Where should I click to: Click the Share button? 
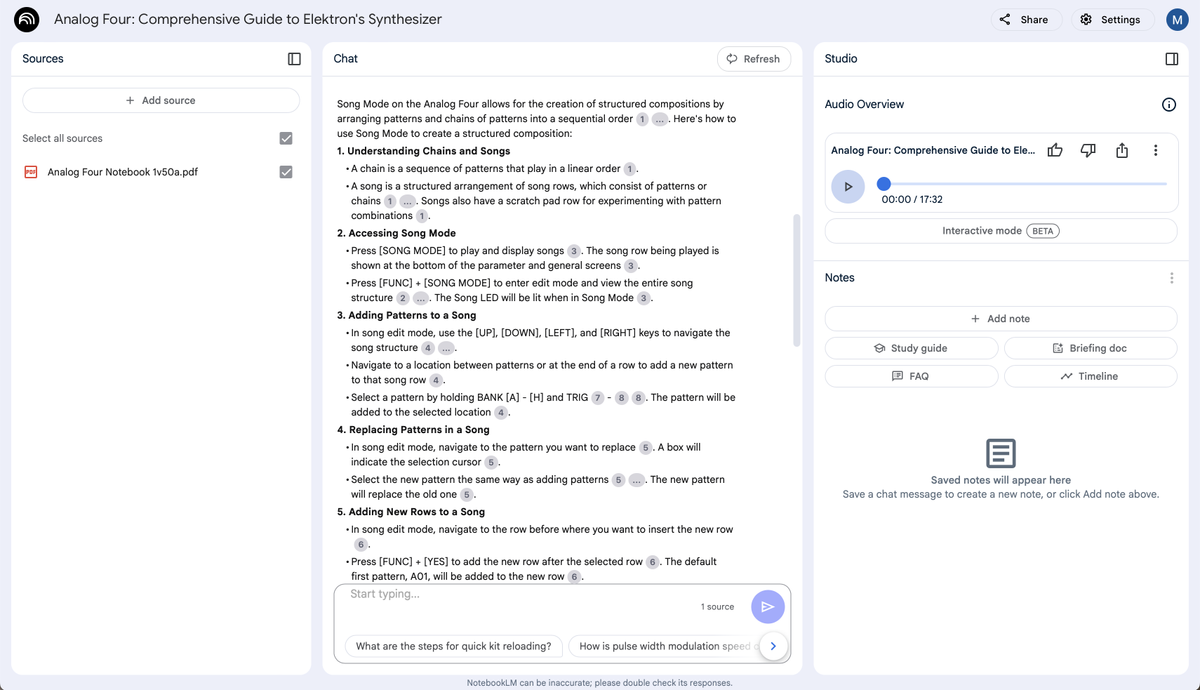(1024, 19)
